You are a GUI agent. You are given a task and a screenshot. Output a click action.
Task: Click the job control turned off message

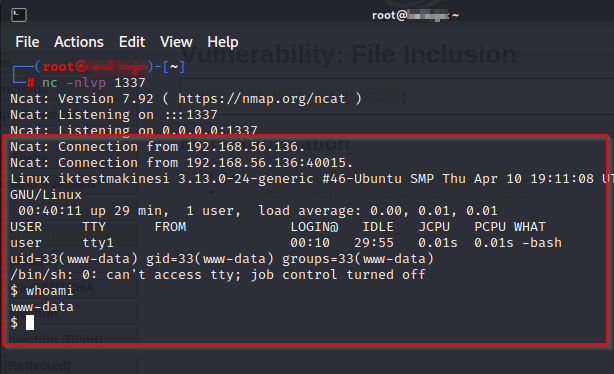coord(218,275)
